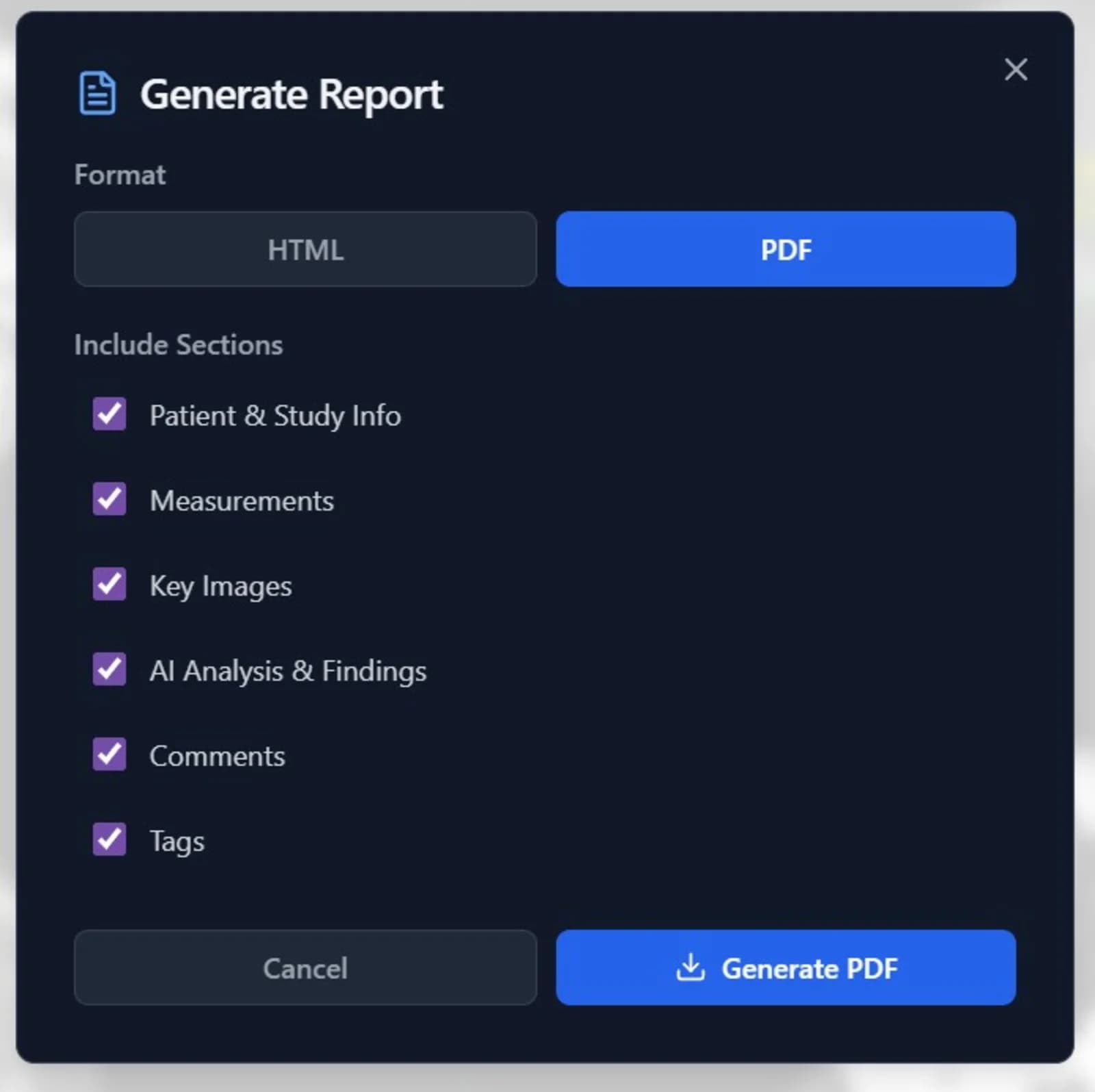The height and width of the screenshot is (1092, 1095).
Task: Uncheck Key Images from report sections
Action: tap(109, 585)
